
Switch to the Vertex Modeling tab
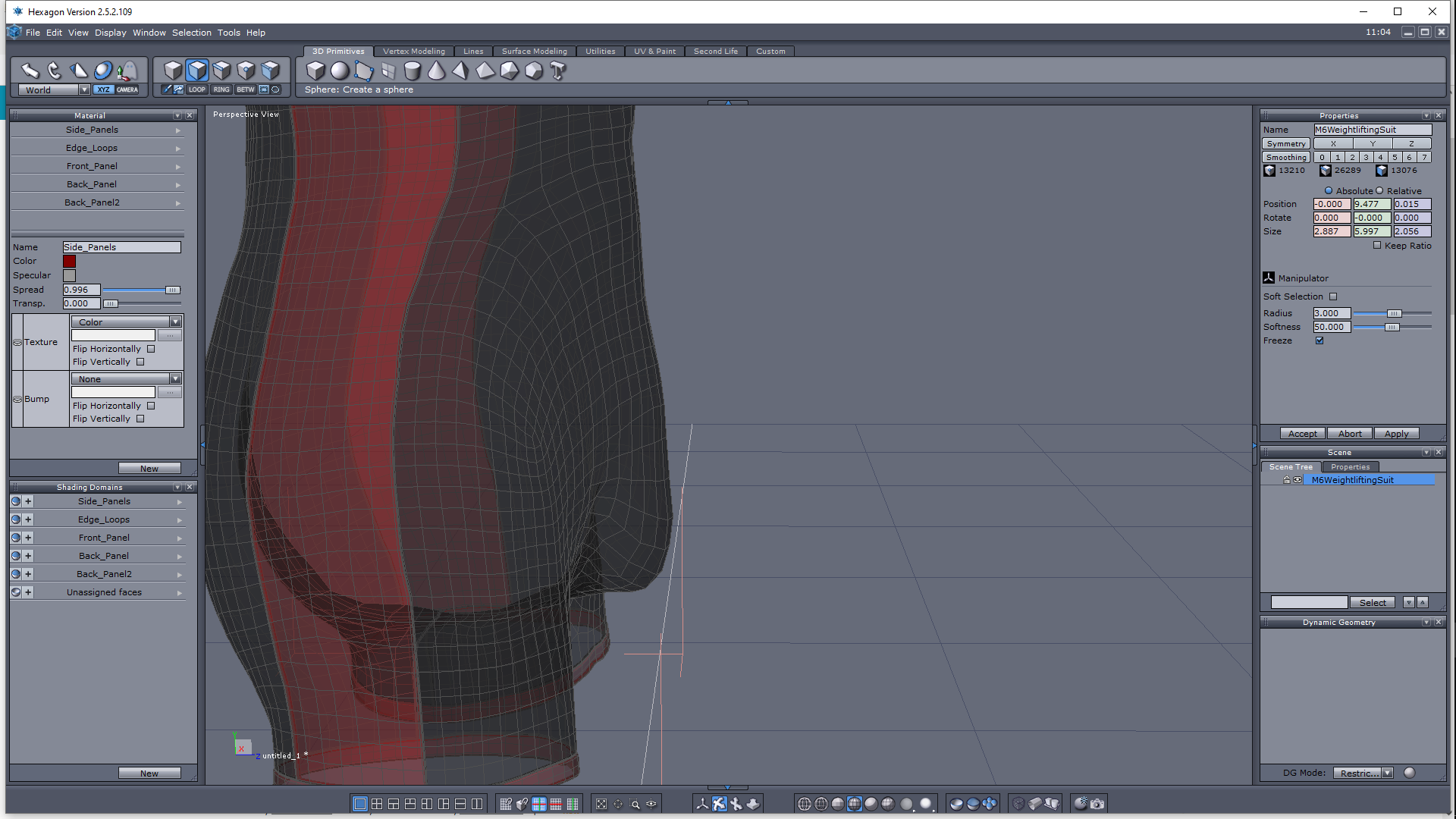click(413, 52)
